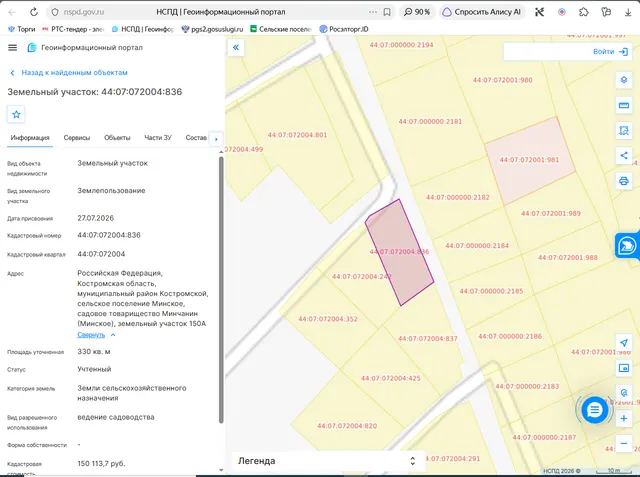Image resolution: width=640 pixels, height=477 pixels.
Task: Click the nspd.gov.ru address field
Action: coord(84,12)
